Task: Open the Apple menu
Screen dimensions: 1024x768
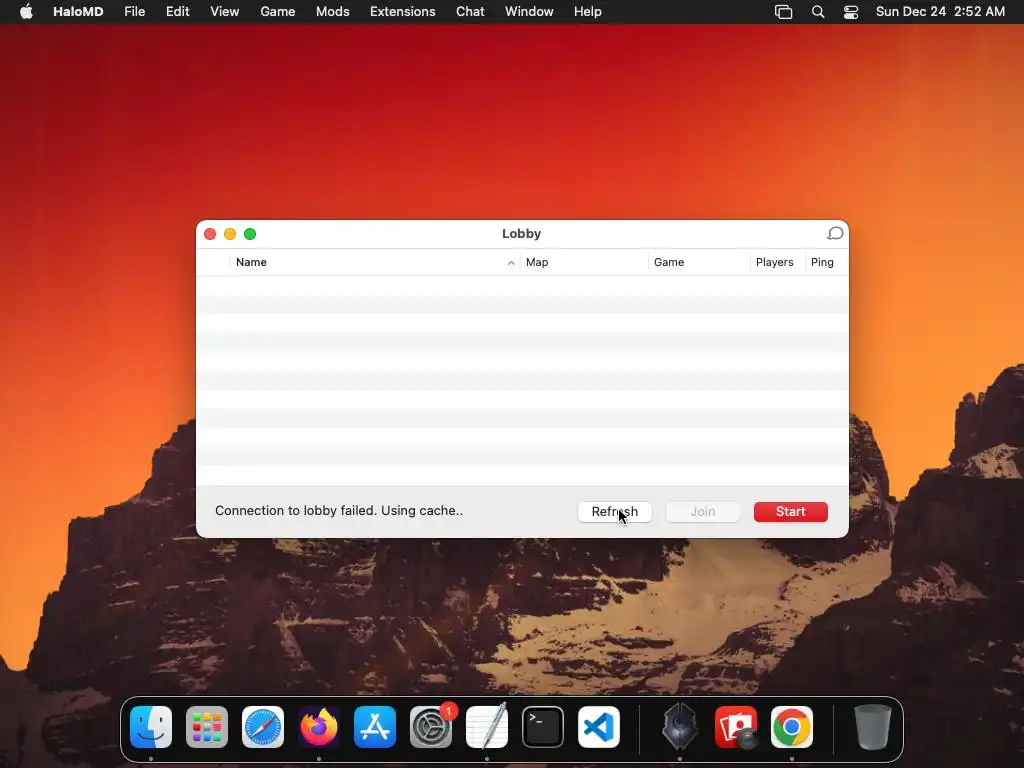Action: [26, 12]
